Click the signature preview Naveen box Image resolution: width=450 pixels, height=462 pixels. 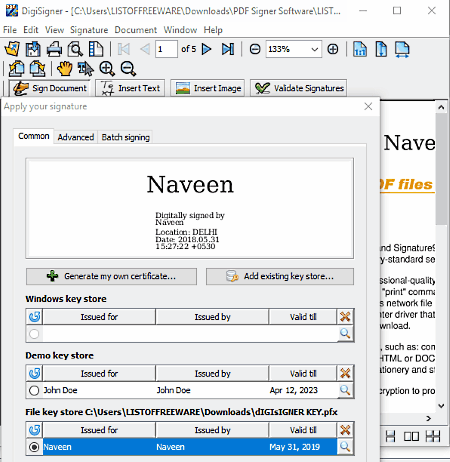point(190,208)
